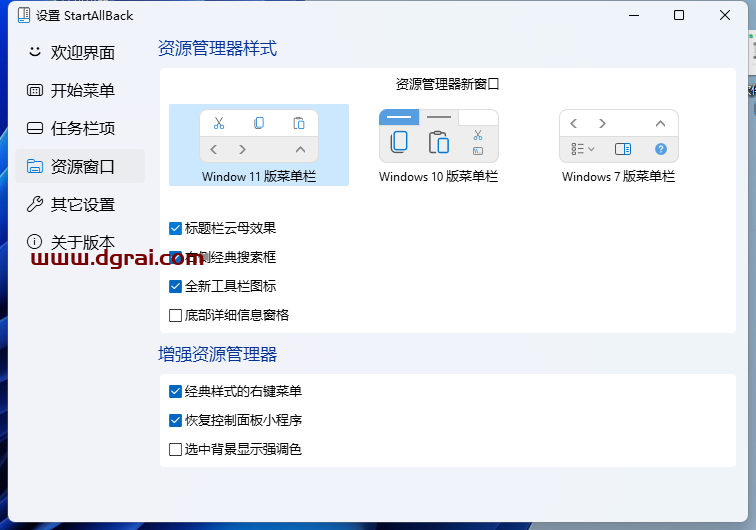Click the start menu icon beside 开始菜单

pos(35,90)
